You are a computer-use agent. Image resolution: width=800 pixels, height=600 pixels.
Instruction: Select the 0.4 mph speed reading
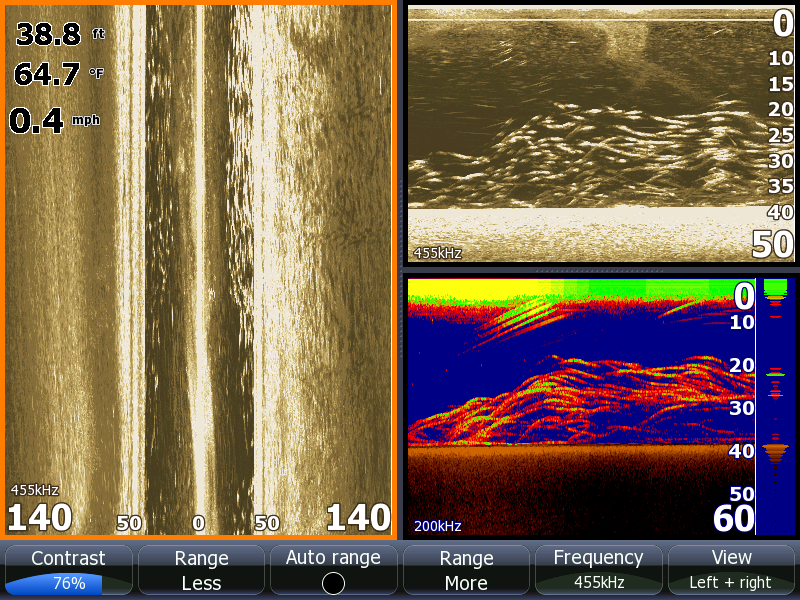(55, 121)
